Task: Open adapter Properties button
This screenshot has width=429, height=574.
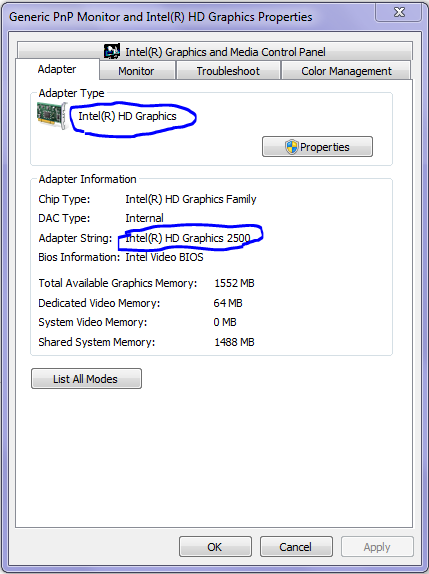Action: [x=317, y=147]
